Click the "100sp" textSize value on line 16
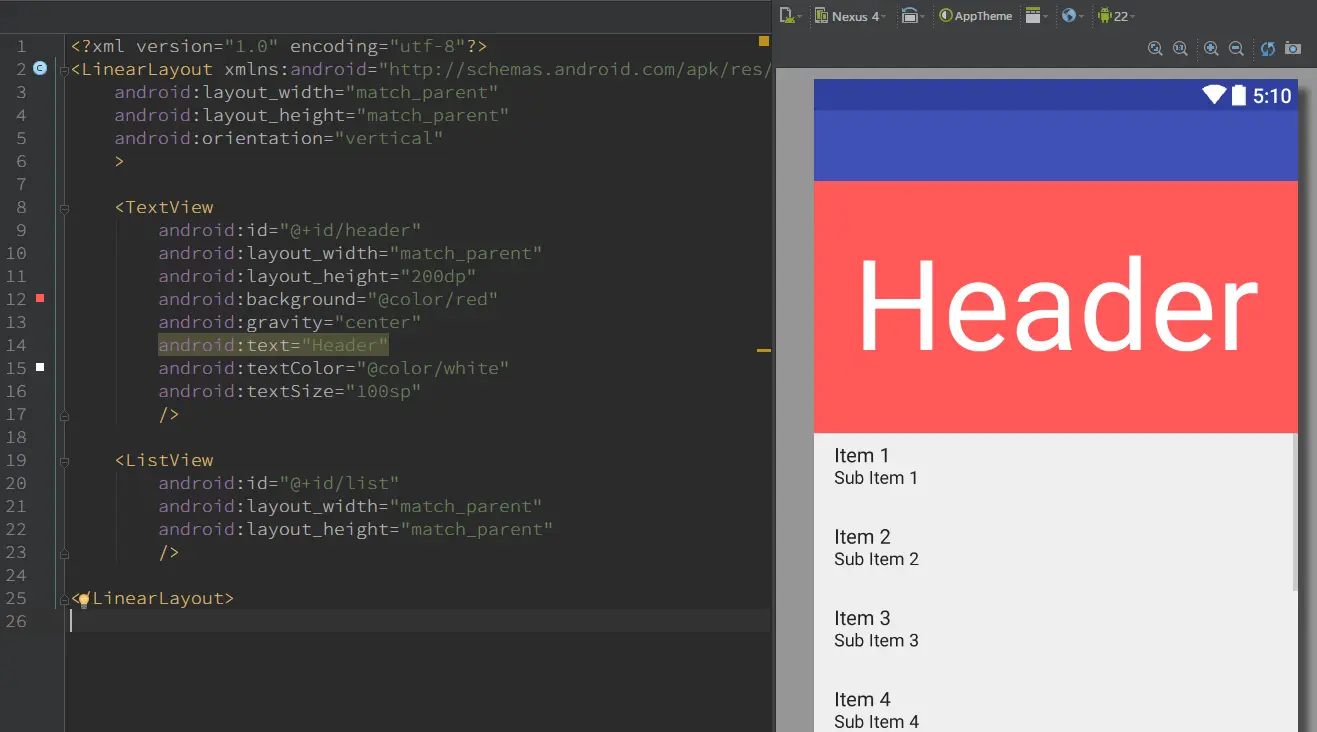Viewport: 1317px width, 732px height. [x=383, y=391]
